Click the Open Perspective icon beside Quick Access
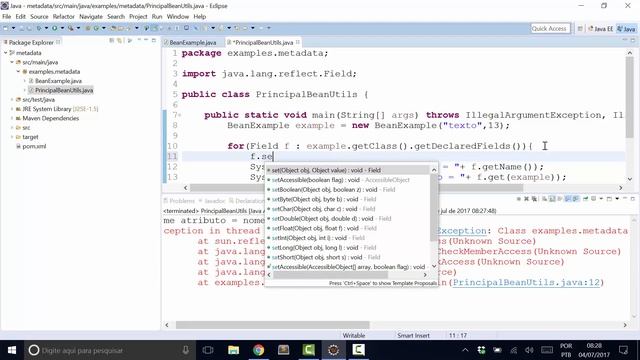This screenshot has width=640, height=360. (x=580, y=29)
